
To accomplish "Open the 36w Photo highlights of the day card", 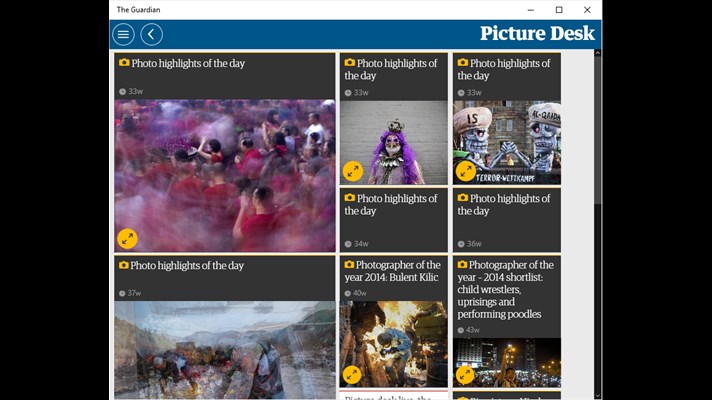I will tap(507, 220).
